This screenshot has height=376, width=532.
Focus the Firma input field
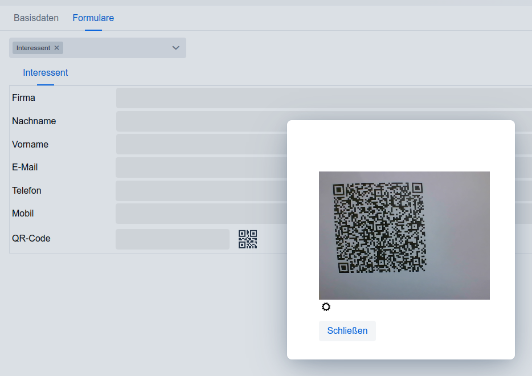[324, 98]
